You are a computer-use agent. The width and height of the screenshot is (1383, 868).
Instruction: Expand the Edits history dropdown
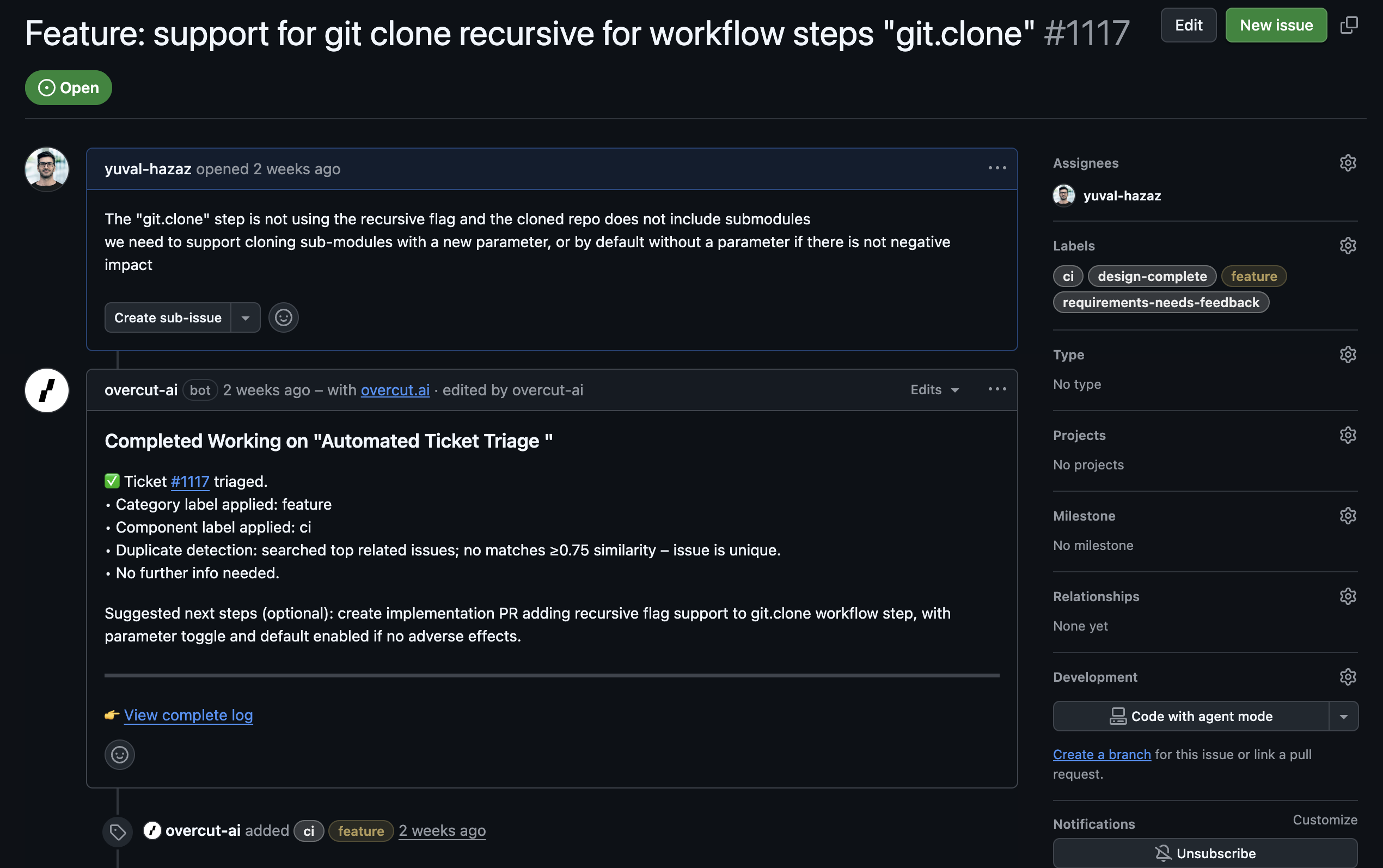pos(934,390)
